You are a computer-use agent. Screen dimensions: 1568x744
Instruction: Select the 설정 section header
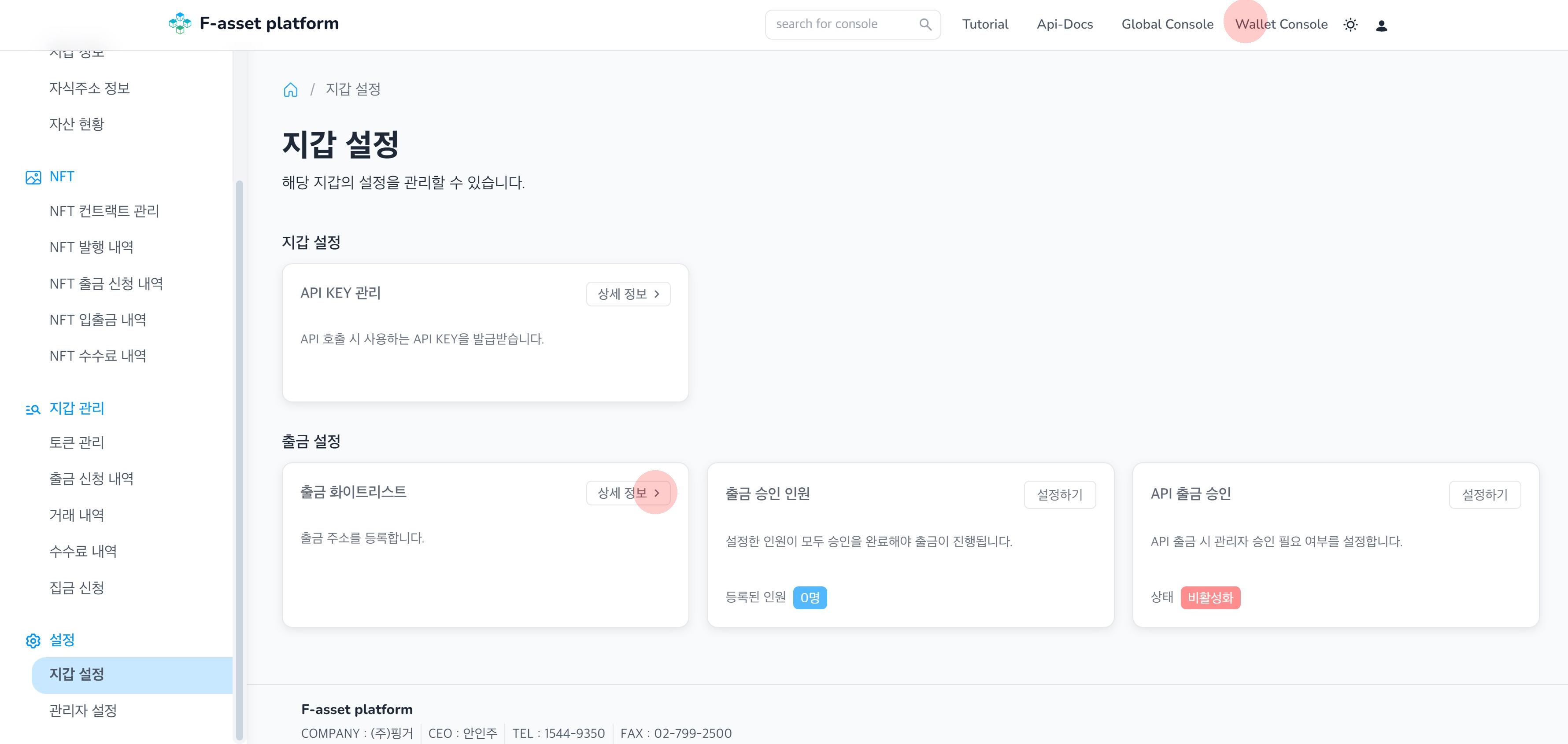(62, 640)
